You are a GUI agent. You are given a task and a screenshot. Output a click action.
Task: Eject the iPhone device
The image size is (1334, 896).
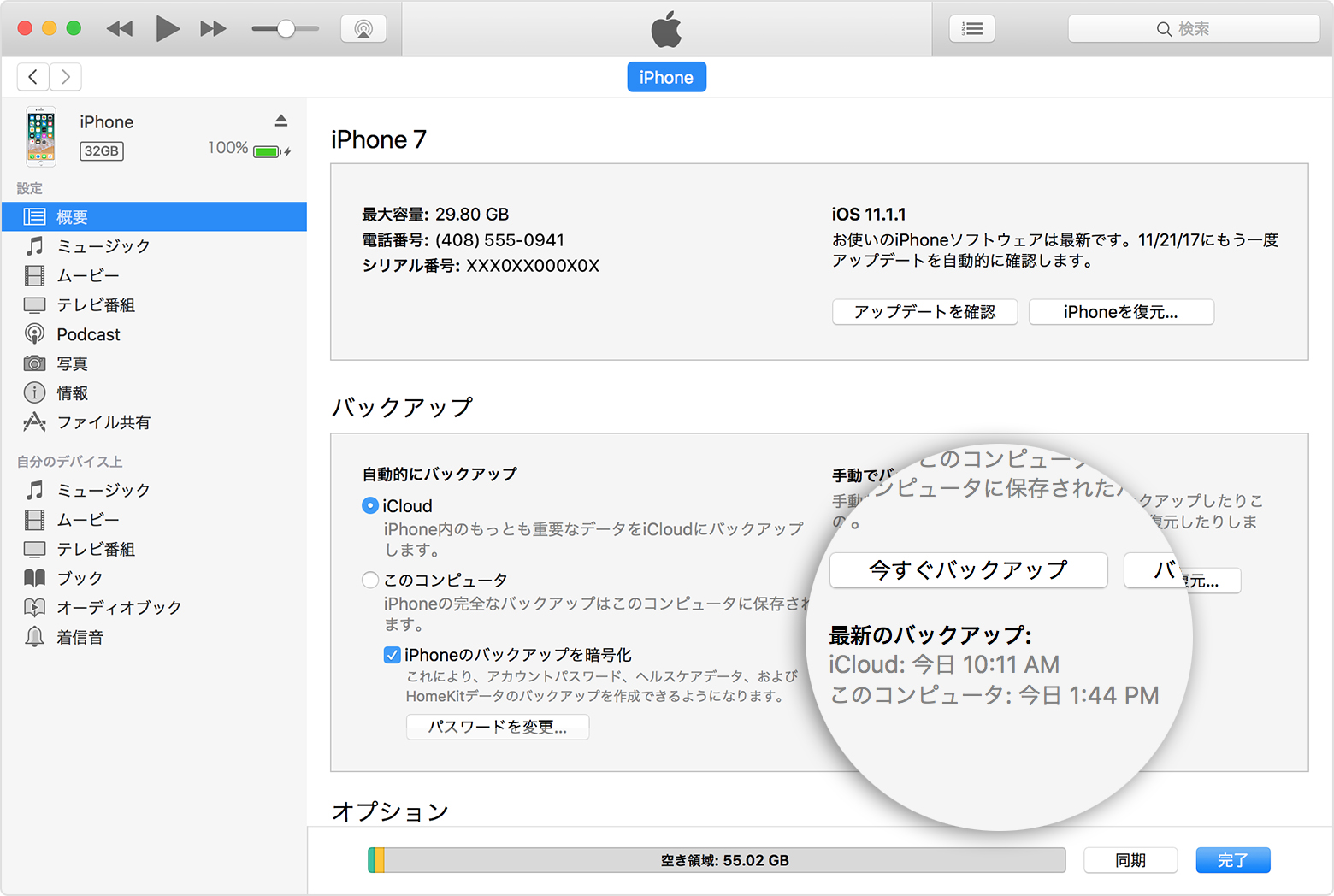click(281, 121)
